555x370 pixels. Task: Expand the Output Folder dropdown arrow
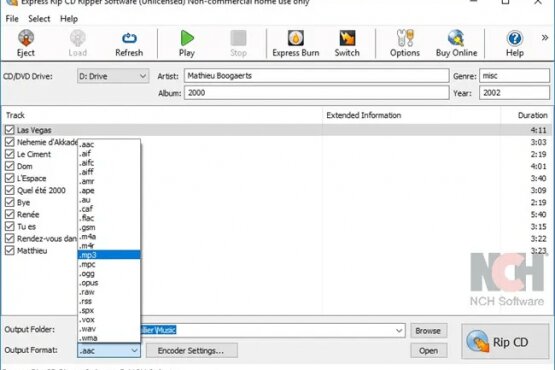[399, 331]
